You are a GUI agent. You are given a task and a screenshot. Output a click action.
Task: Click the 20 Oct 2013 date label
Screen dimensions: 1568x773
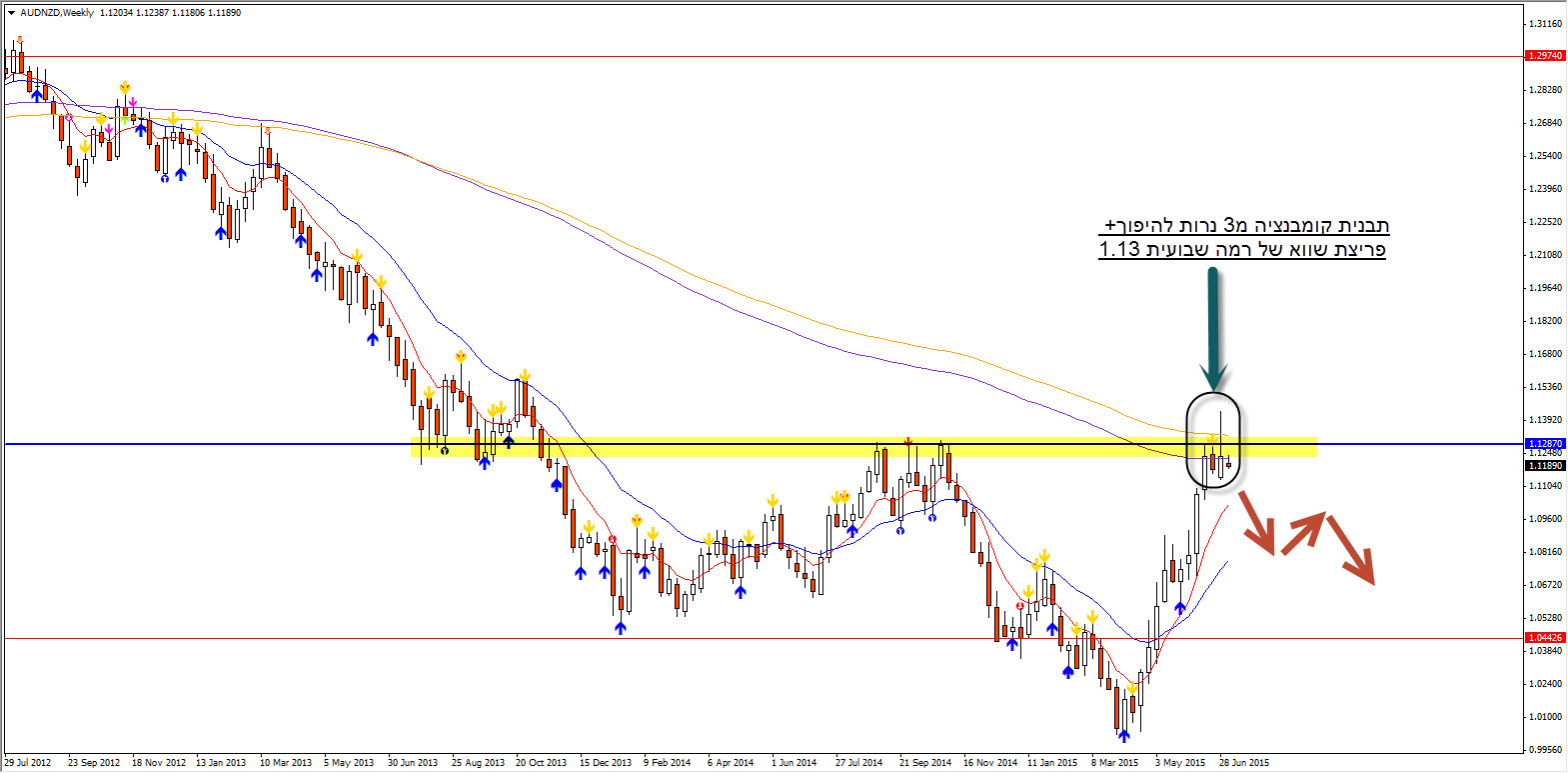tap(541, 763)
